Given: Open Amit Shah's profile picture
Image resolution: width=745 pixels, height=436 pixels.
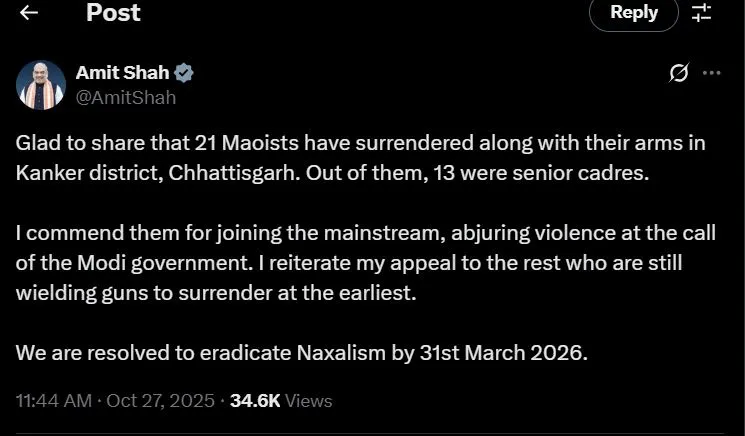Looking at the screenshot, I should click(x=41, y=85).
